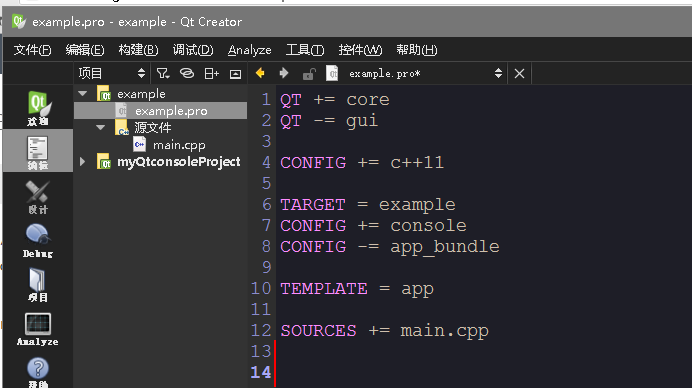Switch to the Edit mode icon
The width and height of the screenshot is (692, 388).
pos(38,151)
